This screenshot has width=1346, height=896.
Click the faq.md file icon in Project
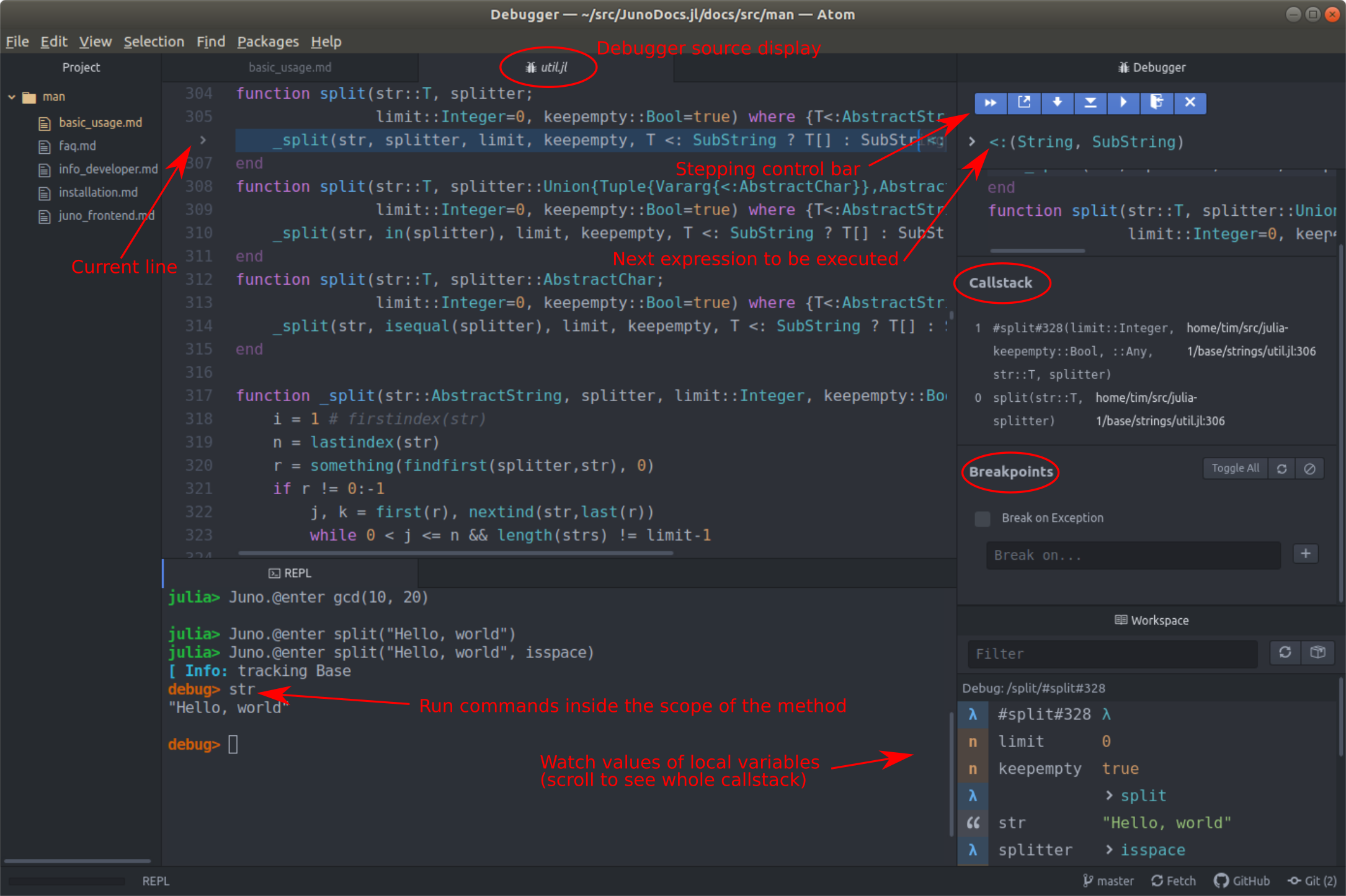coord(44,146)
